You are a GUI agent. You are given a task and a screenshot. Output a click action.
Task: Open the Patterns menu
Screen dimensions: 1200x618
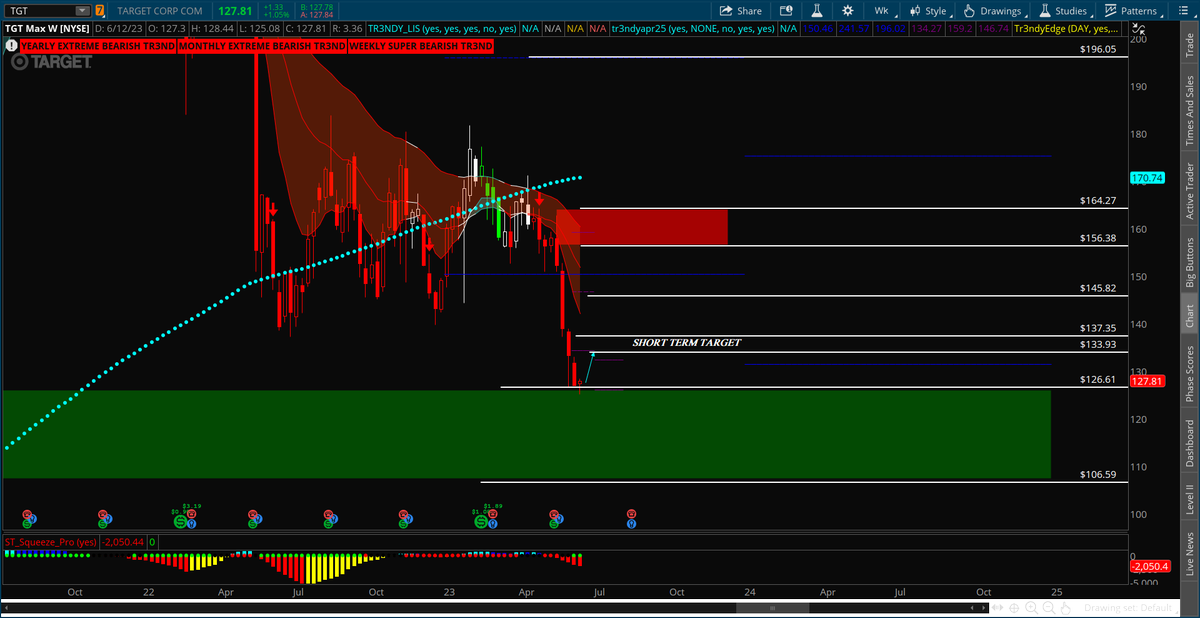click(1133, 10)
